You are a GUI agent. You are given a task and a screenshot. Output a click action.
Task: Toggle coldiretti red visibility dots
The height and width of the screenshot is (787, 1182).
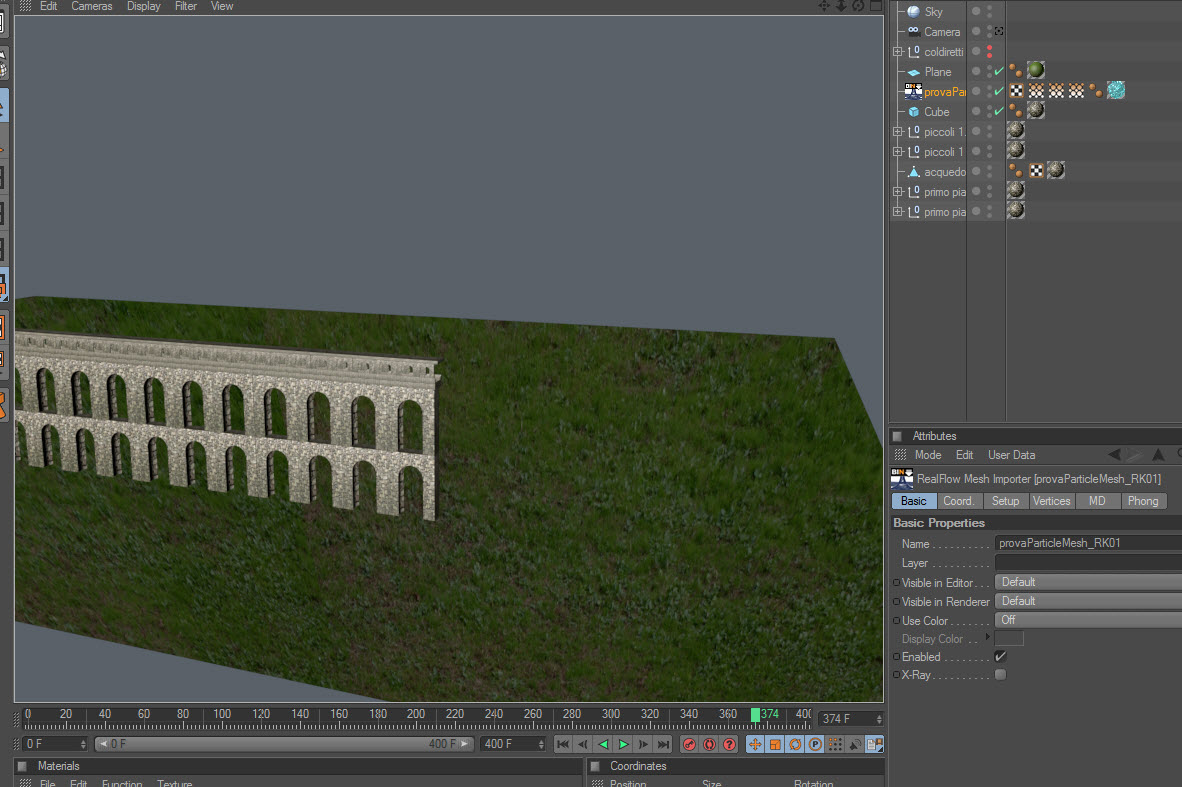990,51
